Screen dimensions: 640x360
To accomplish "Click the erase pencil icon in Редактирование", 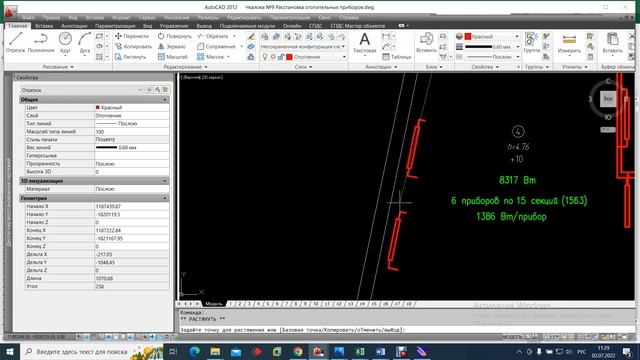I will 251,36.
